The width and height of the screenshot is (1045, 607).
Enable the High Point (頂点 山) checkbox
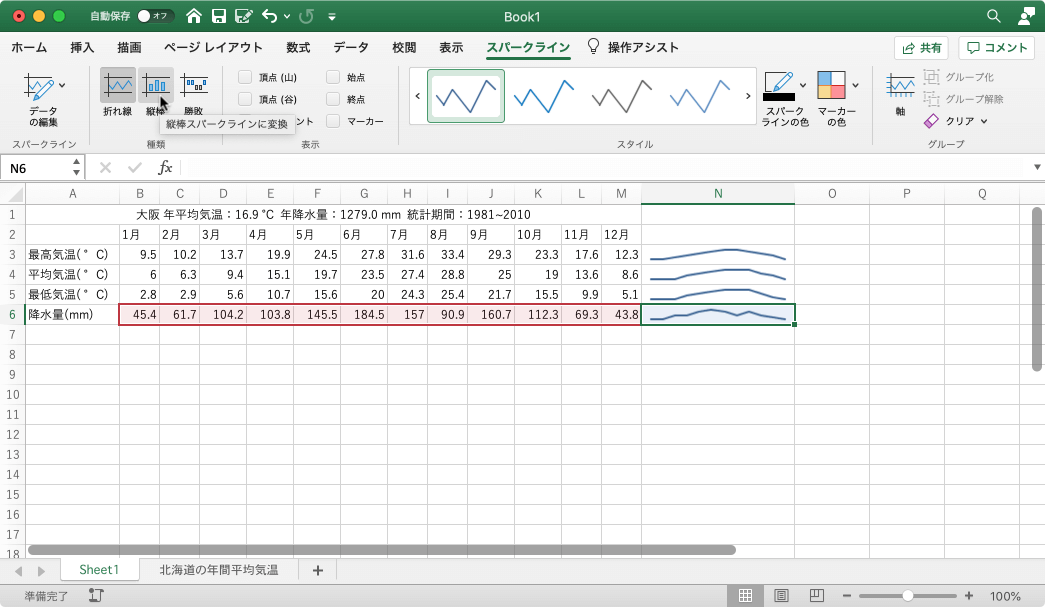(x=245, y=77)
